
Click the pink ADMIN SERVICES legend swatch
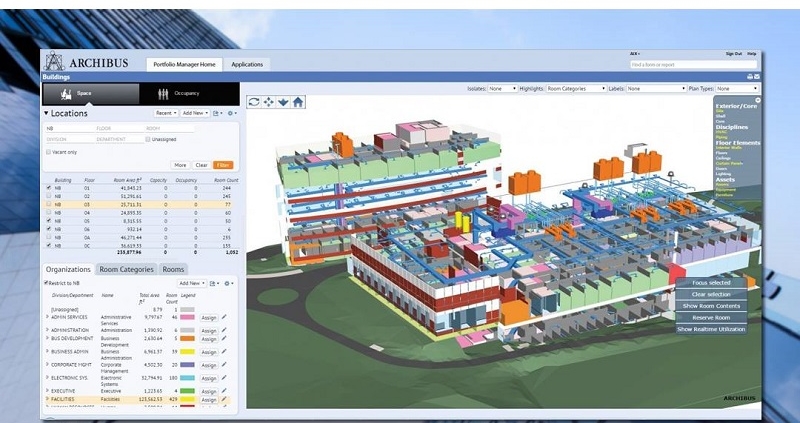(187, 317)
